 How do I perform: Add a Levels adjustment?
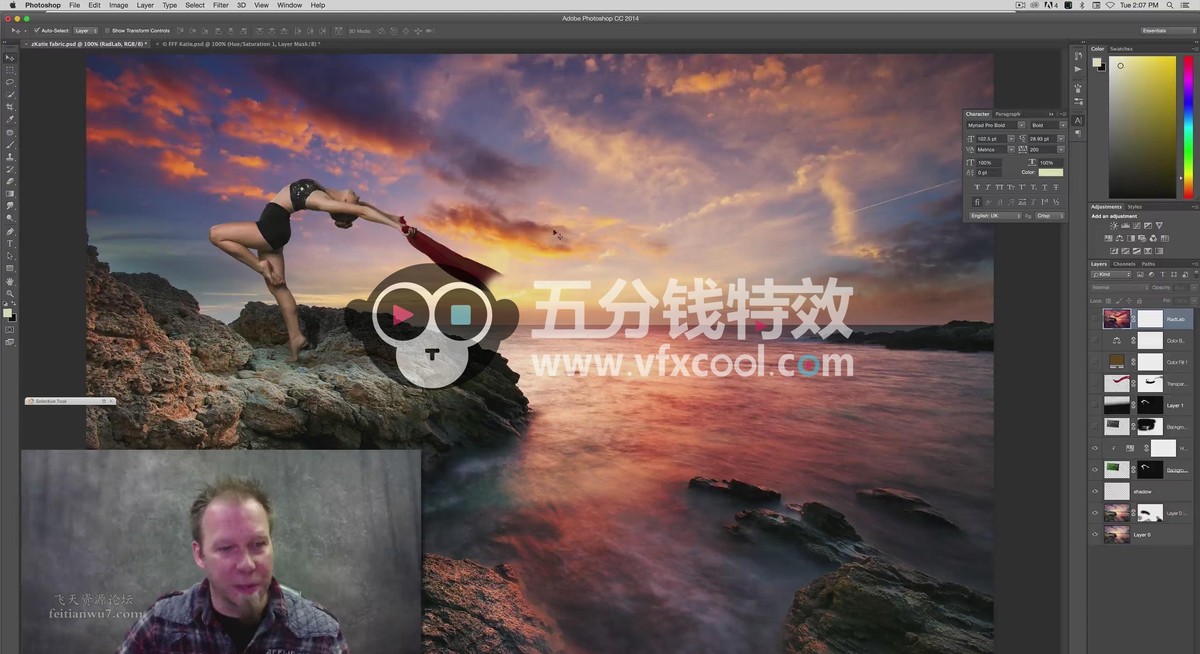1124,226
